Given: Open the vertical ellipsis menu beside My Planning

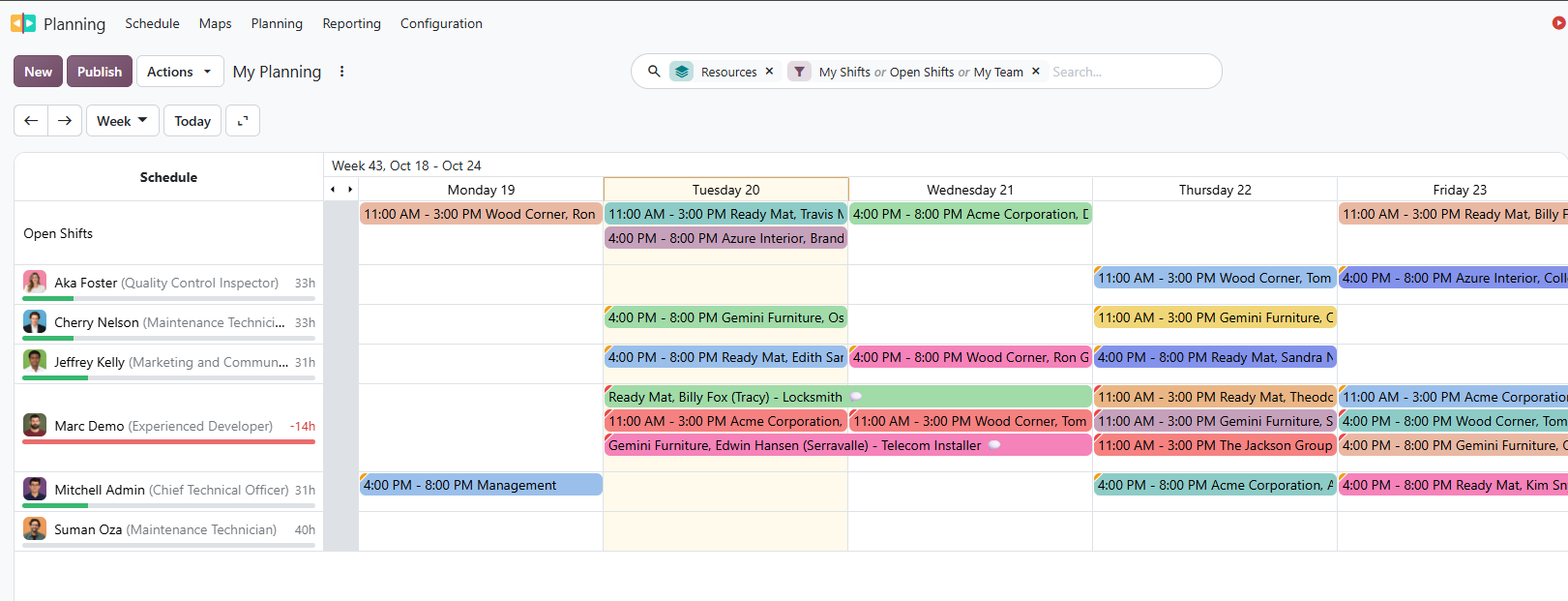Looking at the screenshot, I should [341, 72].
